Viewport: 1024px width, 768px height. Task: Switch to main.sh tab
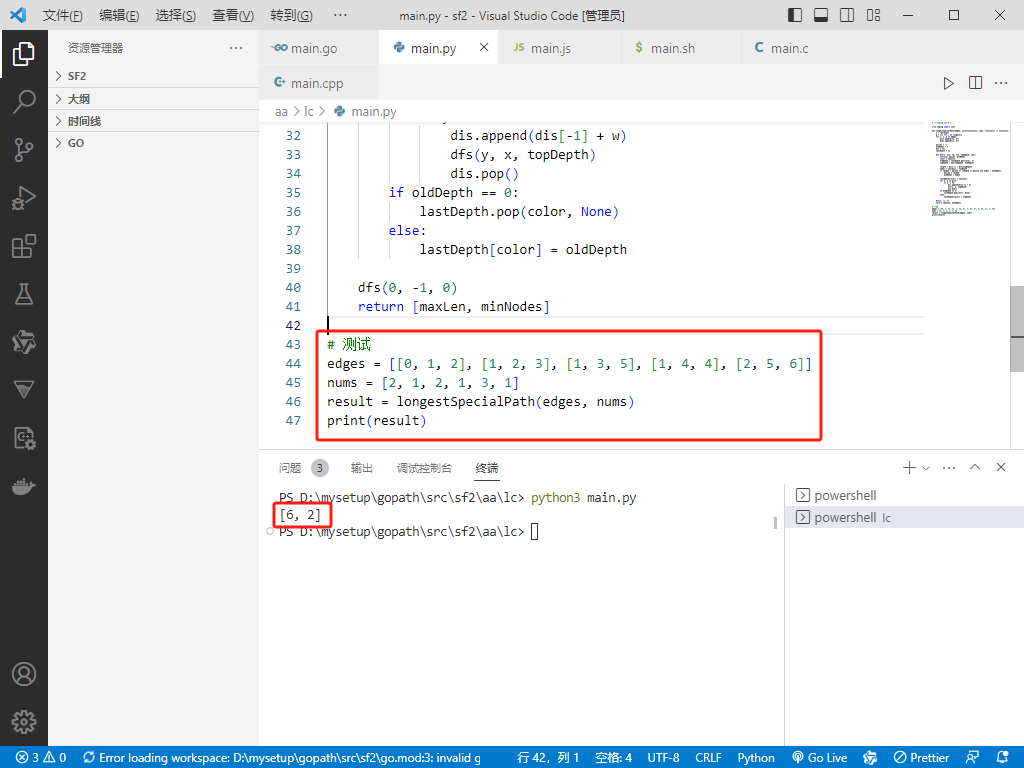(x=679, y=48)
